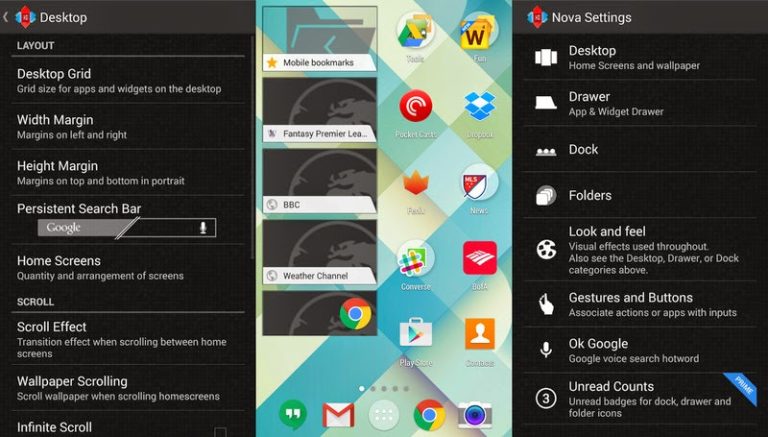
Task: Tap the Nova Settings logo icon
Action: 537,17
